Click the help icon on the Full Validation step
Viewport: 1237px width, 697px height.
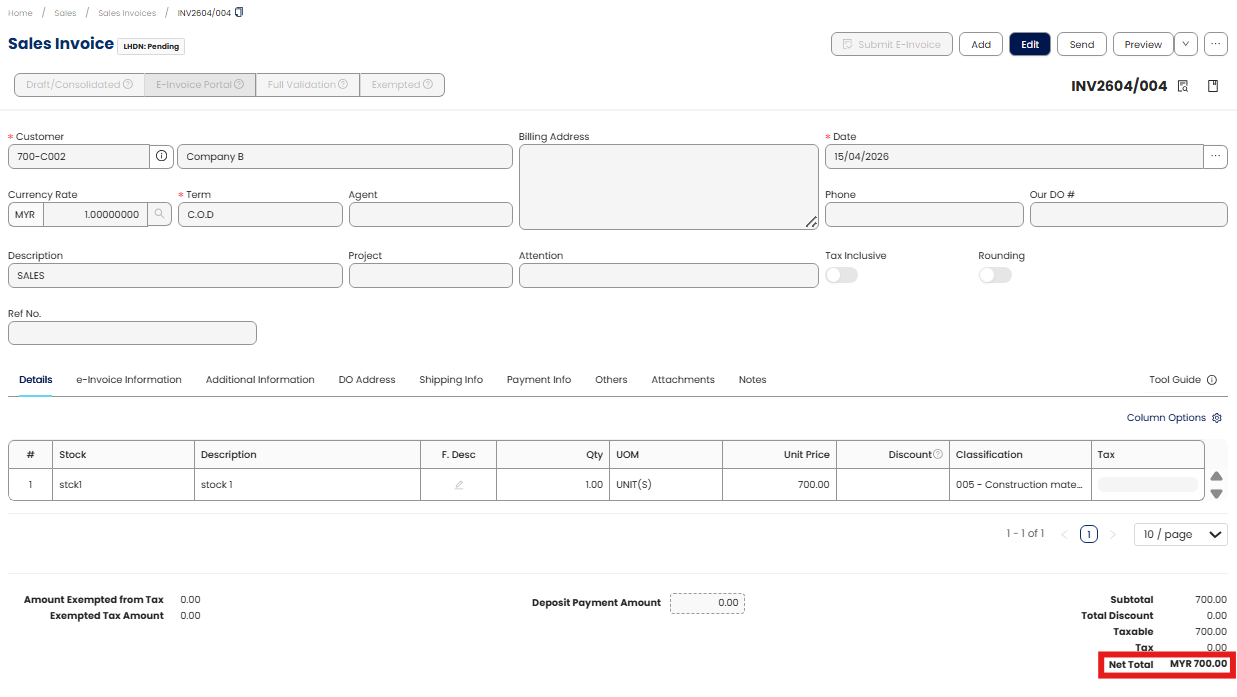point(343,85)
